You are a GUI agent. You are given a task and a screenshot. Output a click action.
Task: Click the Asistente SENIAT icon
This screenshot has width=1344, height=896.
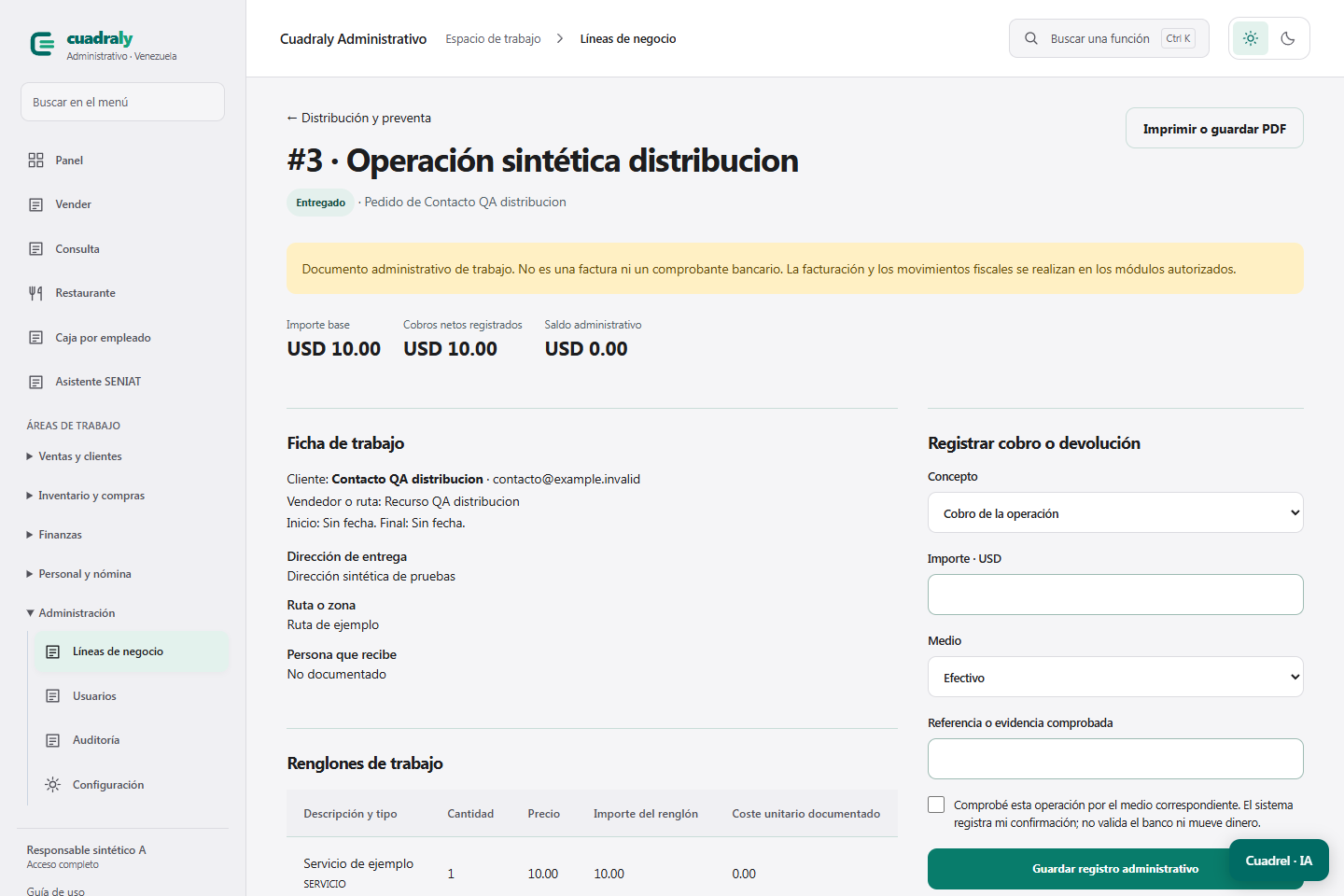(x=35, y=382)
